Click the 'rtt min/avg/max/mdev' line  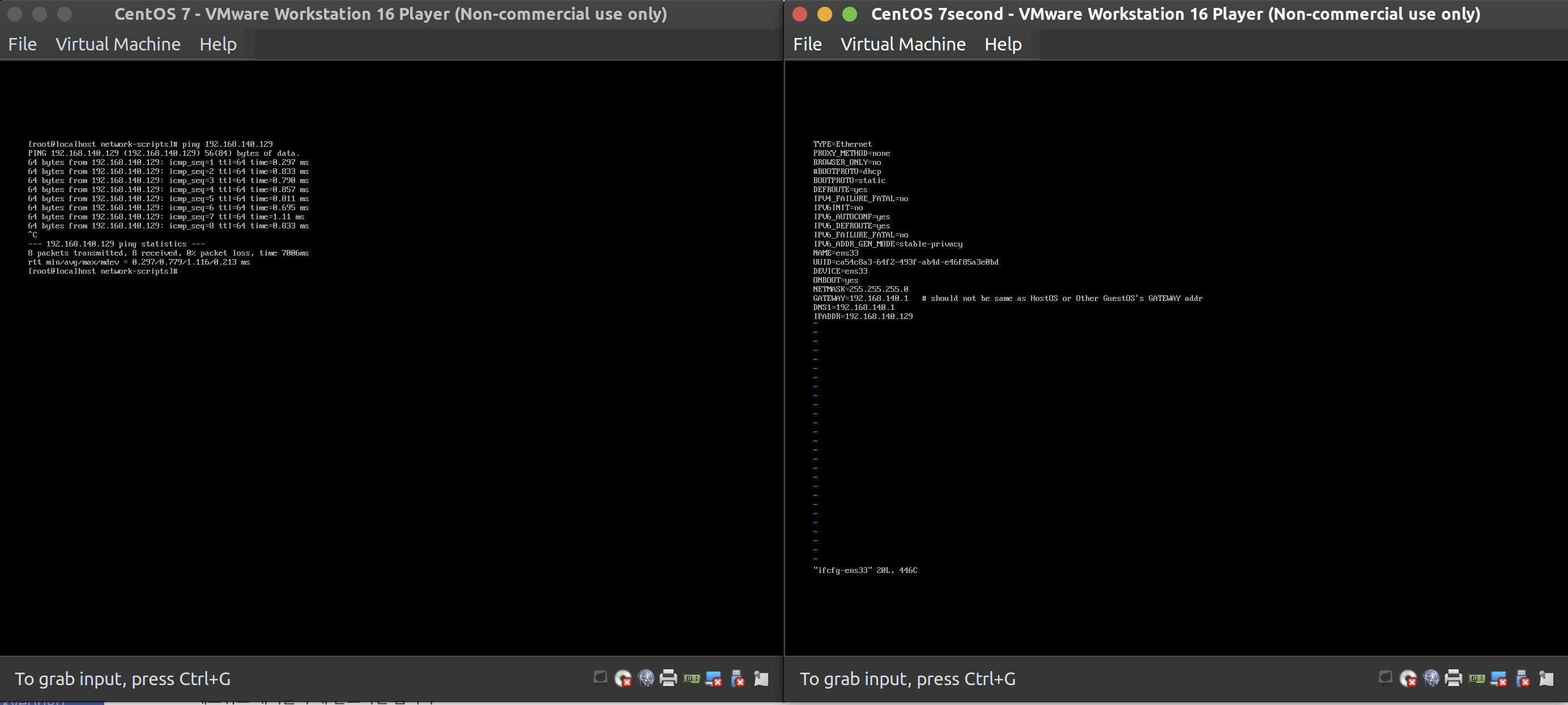139,262
